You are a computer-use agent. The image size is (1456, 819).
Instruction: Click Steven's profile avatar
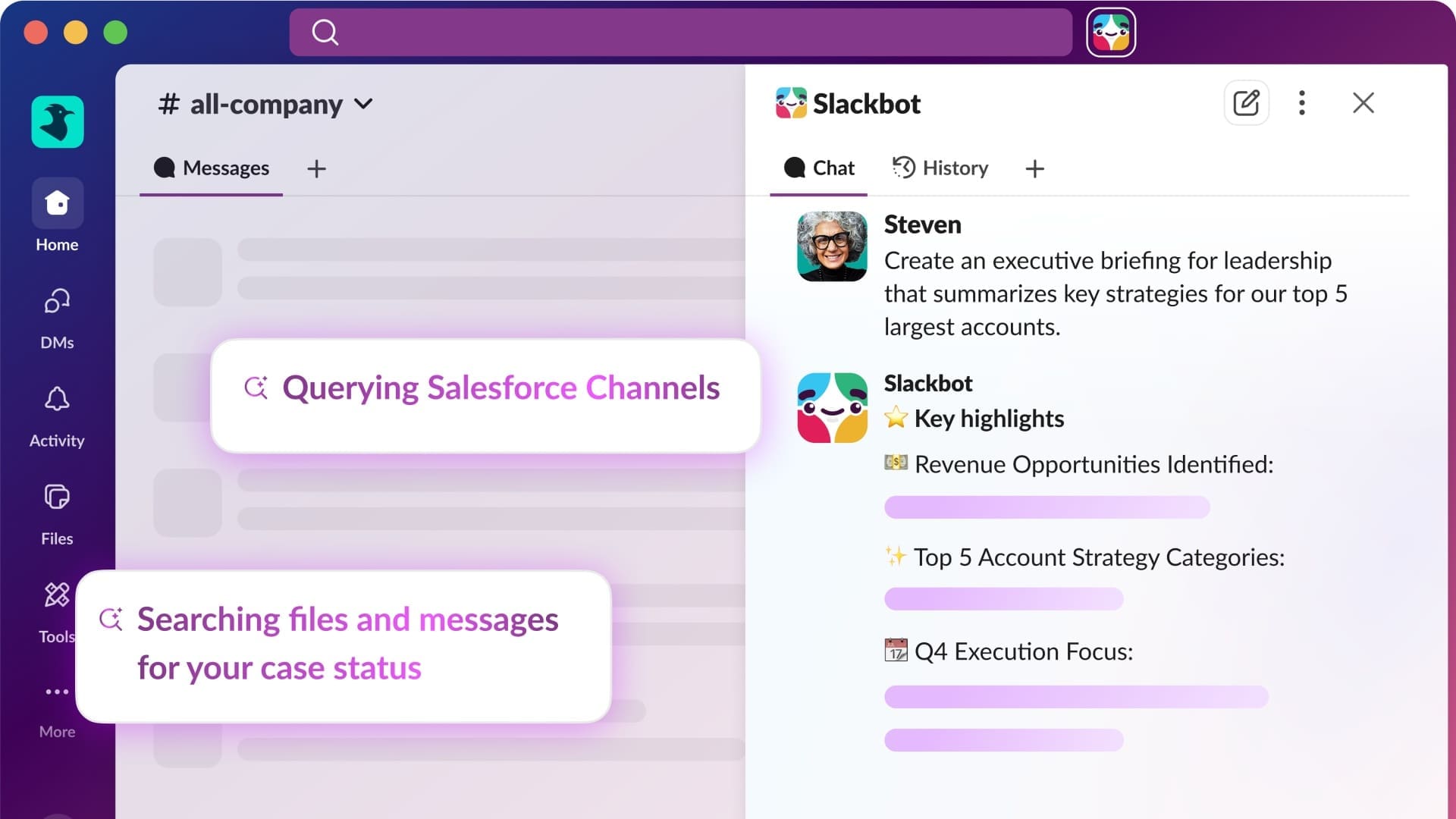832,246
